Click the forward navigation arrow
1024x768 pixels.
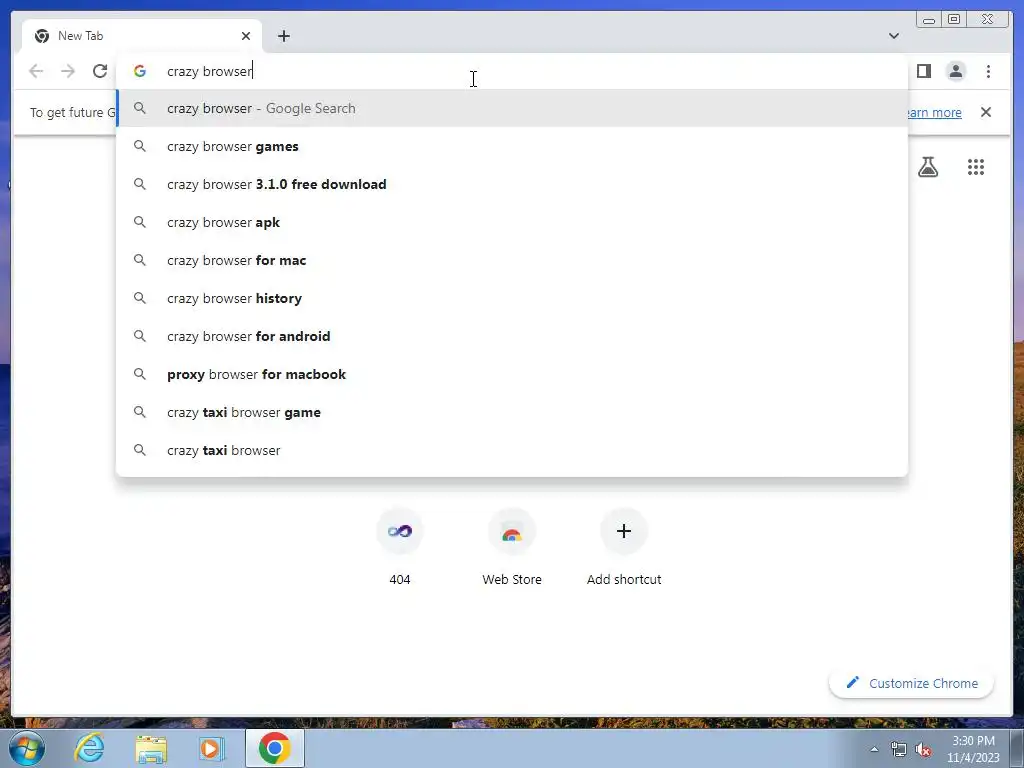tap(68, 71)
